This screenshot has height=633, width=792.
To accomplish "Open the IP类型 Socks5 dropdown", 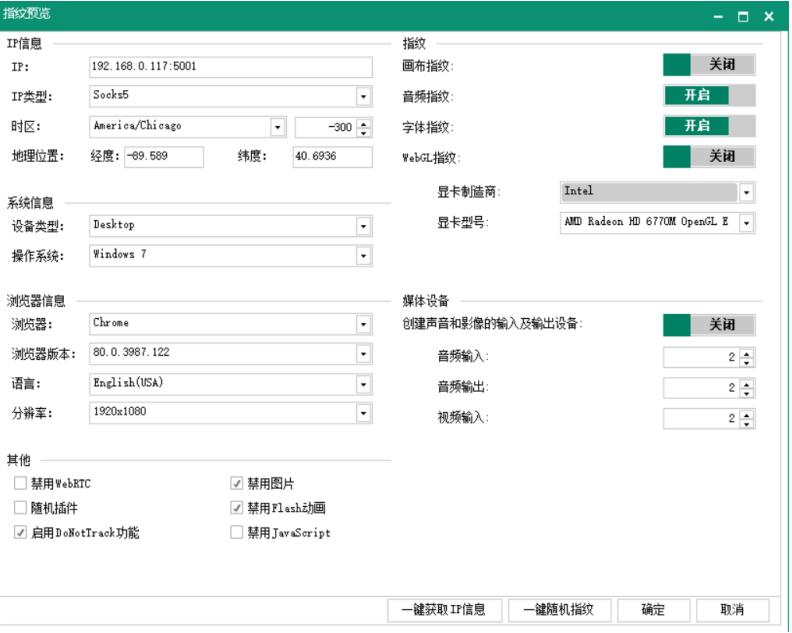I will 363,96.
